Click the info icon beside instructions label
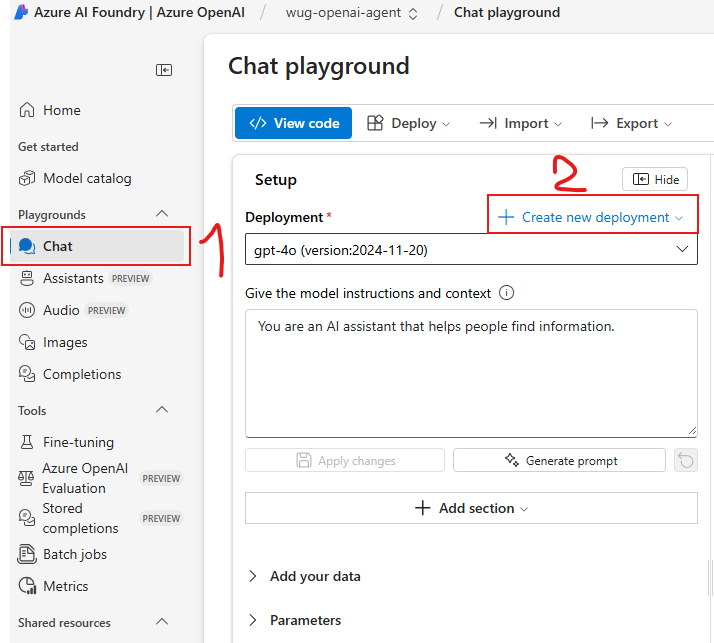714x643 pixels. point(506,294)
